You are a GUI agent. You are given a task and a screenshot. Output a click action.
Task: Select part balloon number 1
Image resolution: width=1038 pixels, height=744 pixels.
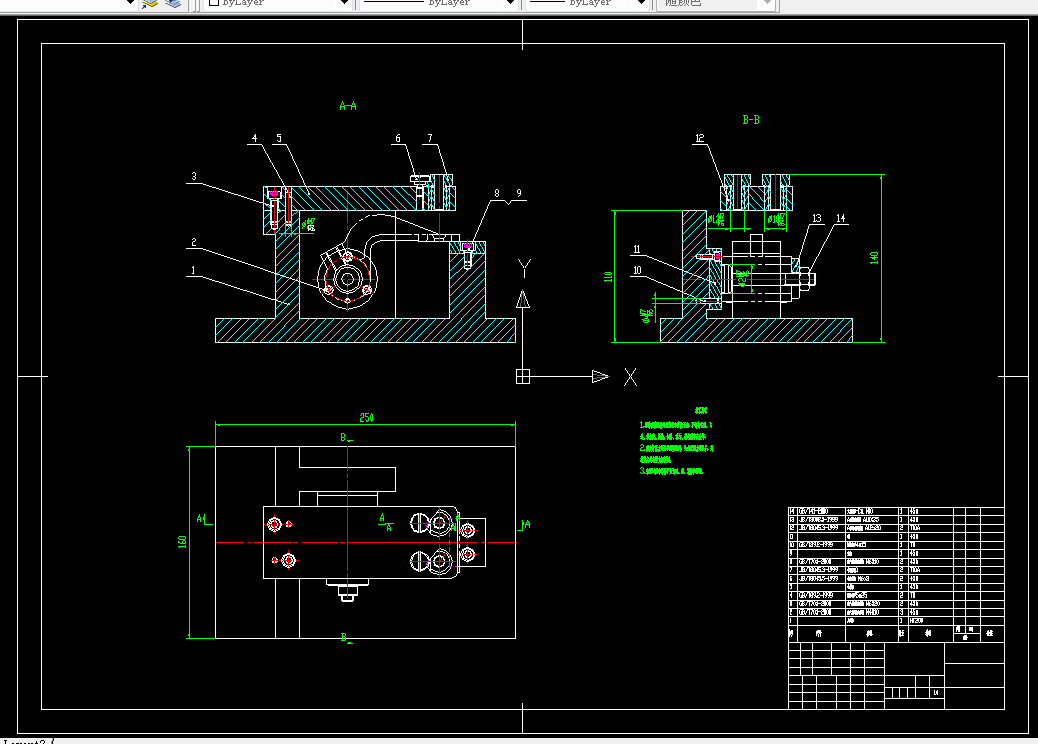tap(193, 270)
